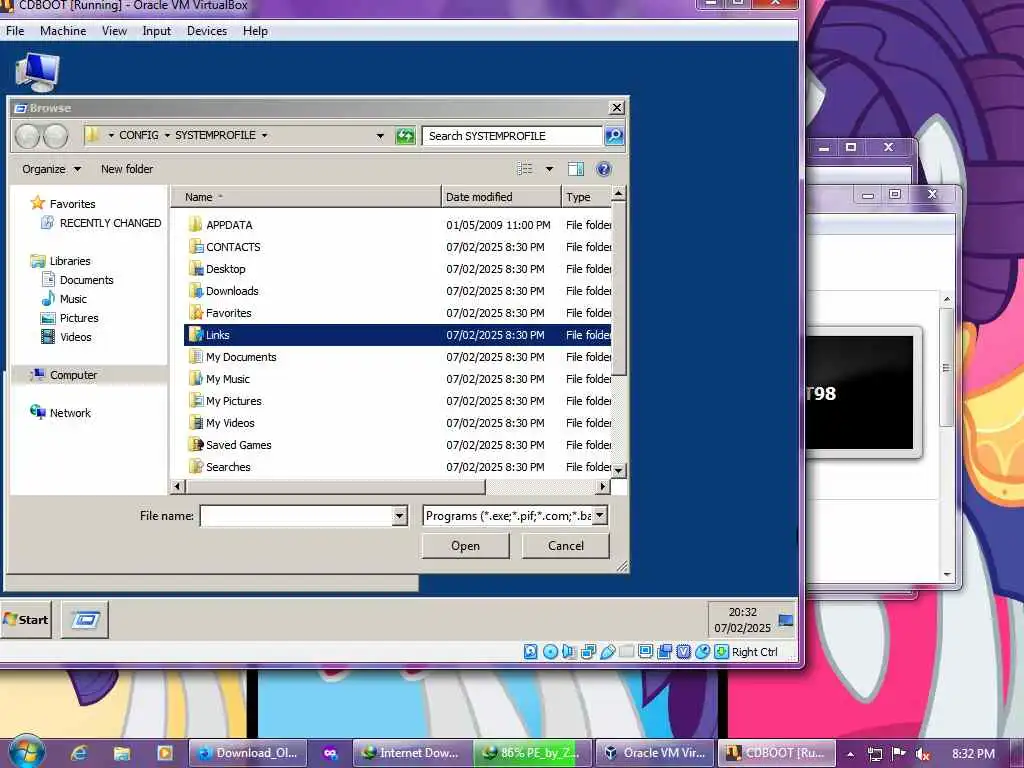The image size is (1024, 768).
Task: Open the Browse dialog help icon
Action: (604, 169)
